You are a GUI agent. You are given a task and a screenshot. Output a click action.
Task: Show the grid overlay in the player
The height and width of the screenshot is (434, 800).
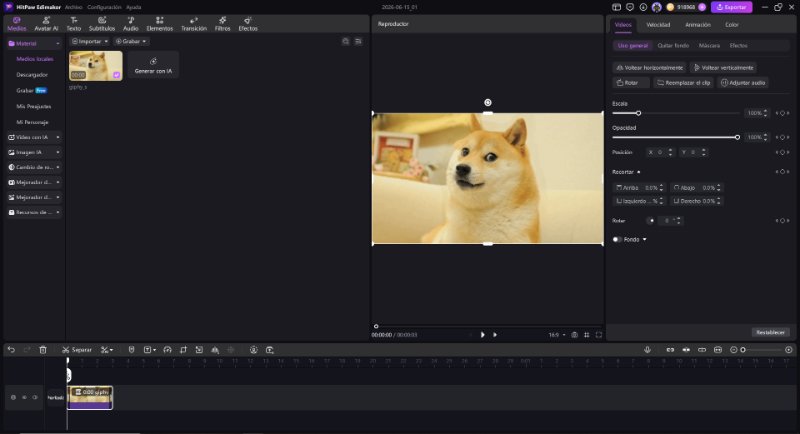click(587, 335)
